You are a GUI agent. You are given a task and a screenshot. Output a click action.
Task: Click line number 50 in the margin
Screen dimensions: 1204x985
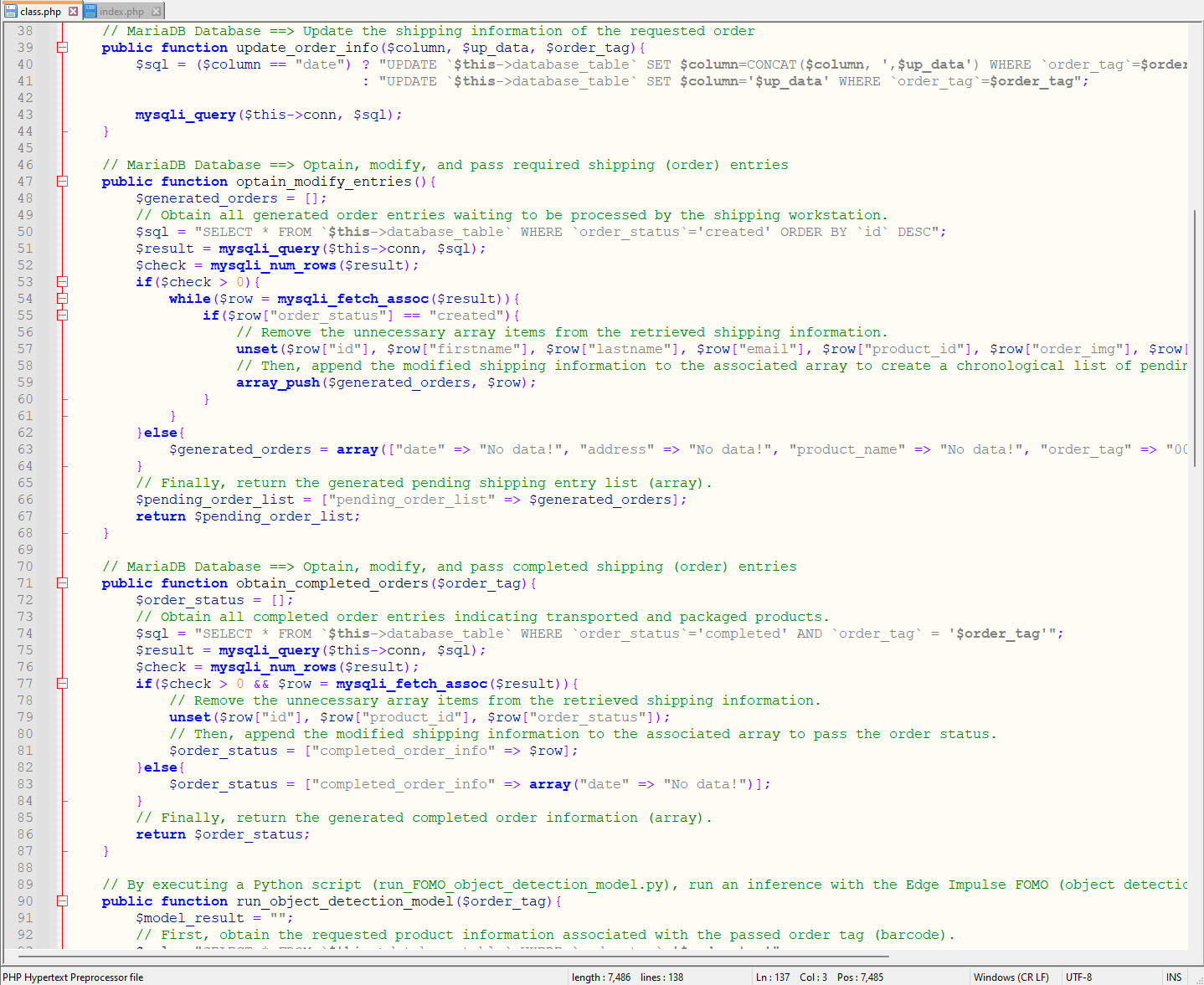click(25, 232)
